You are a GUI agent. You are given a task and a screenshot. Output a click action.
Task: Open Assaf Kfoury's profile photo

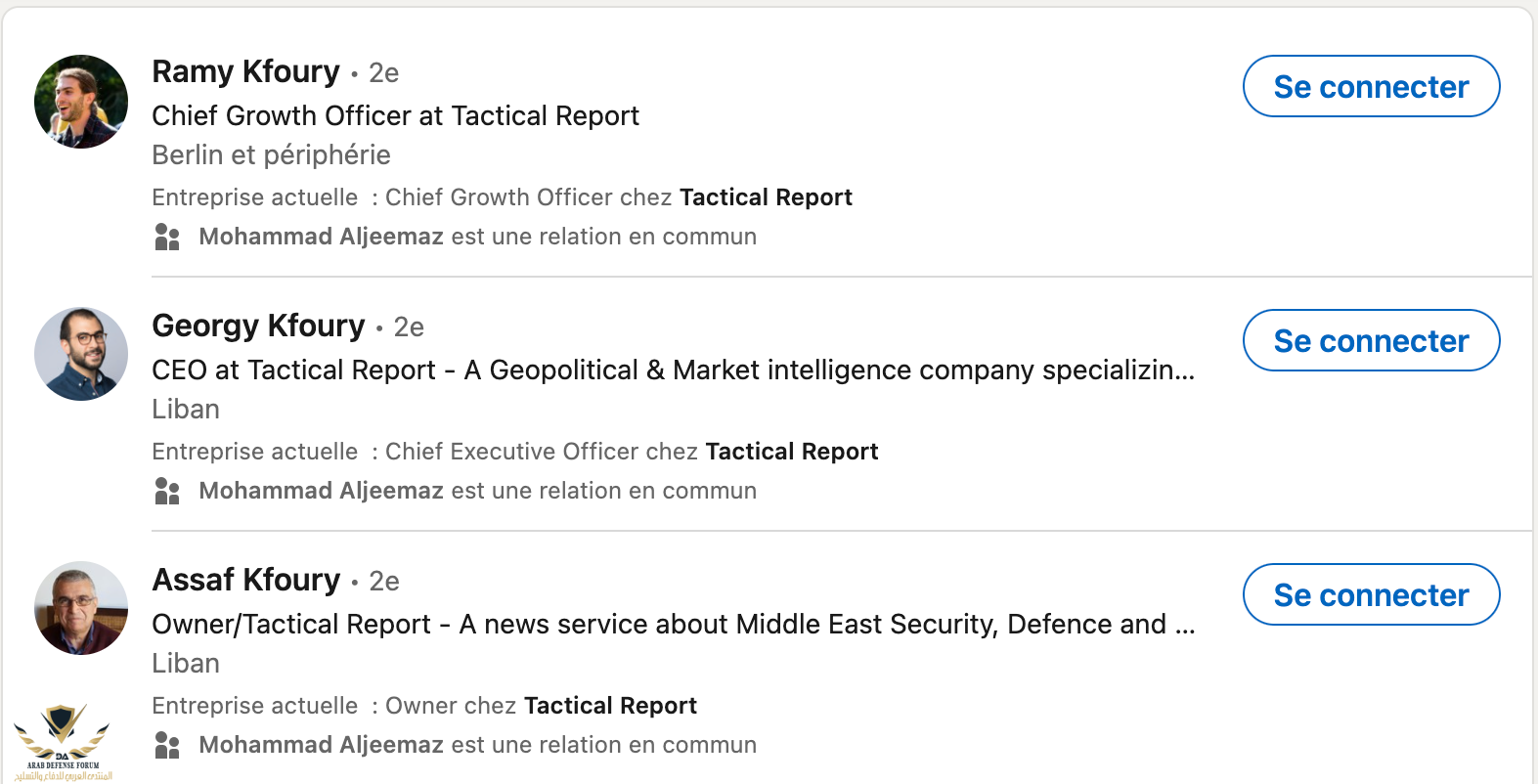click(x=81, y=608)
